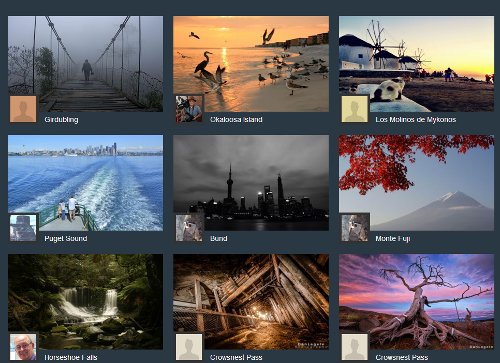Click the man's avatar beside Horseshoe Falls
Image resolution: width=500 pixels, height=363 pixels.
[23, 347]
